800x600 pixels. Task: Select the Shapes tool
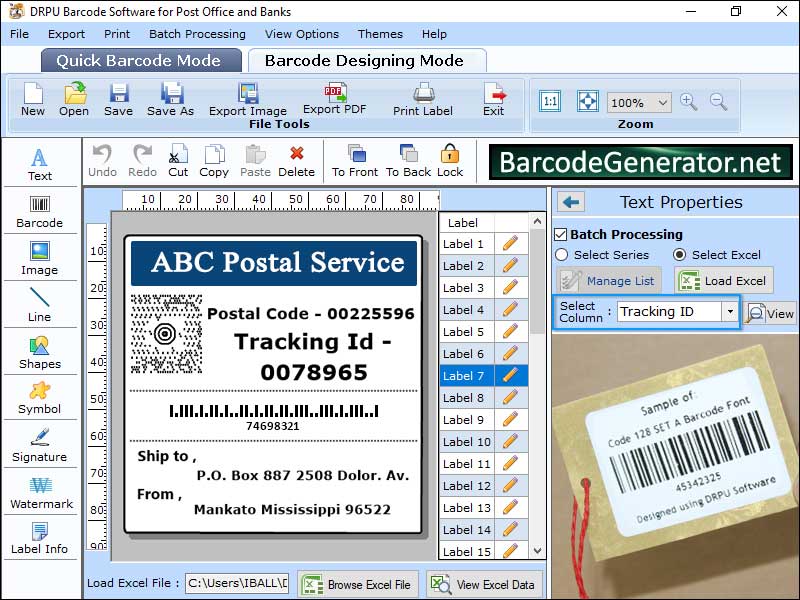tap(40, 351)
